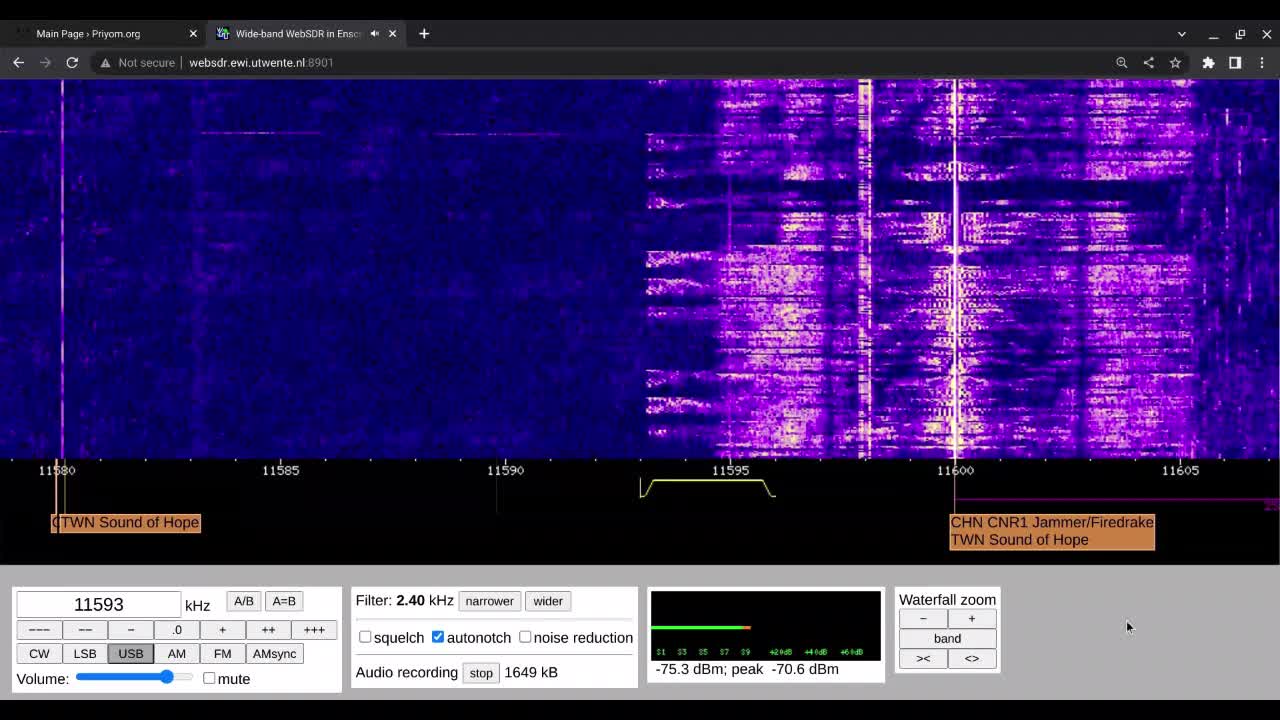This screenshot has width=1280, height=720.
Task: Switch to the Main Page Priyom.org tab
Action: pos(104,33)
